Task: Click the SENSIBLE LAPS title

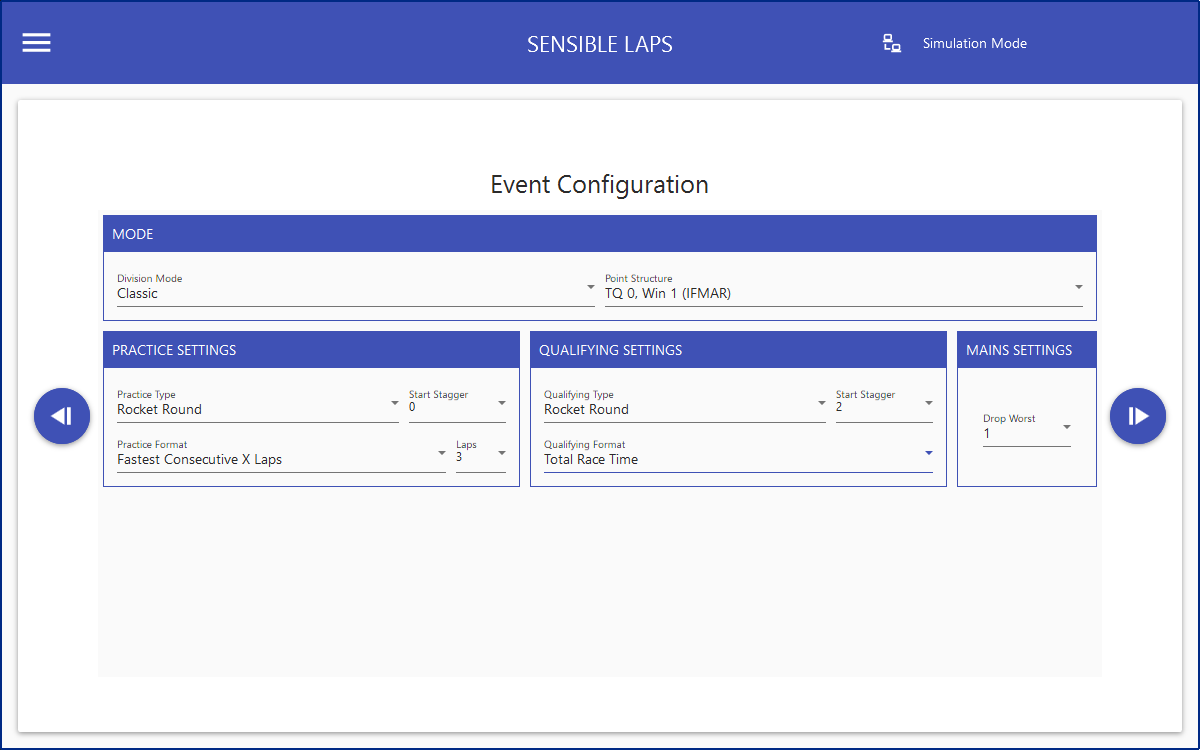Action: (x=600, y=44)
